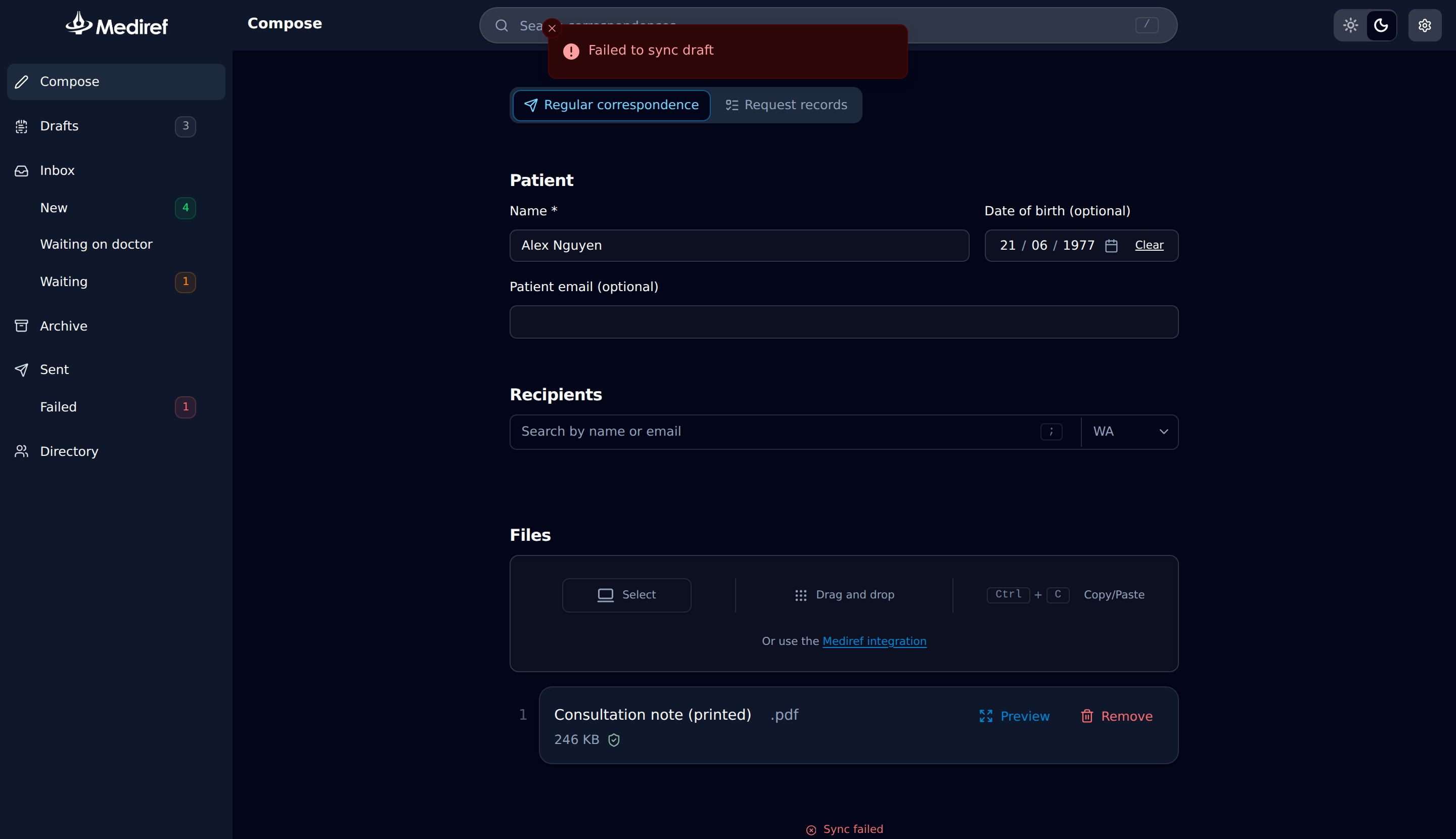Open Waiting on doctor list
This screenshot has width=1456, height=839.
(x=116, y=244)
